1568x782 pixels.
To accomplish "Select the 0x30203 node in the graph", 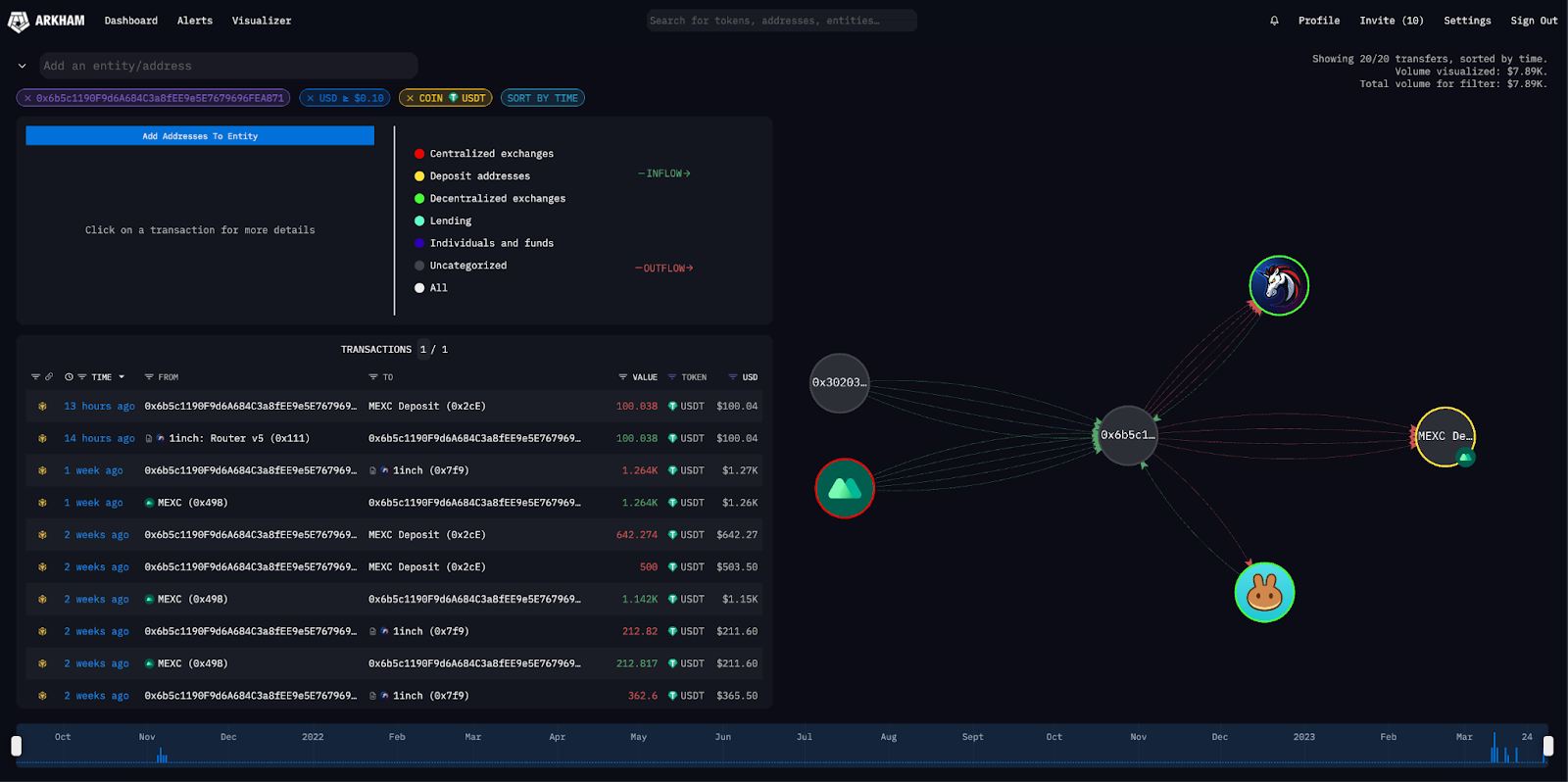I will coord(840,383).
